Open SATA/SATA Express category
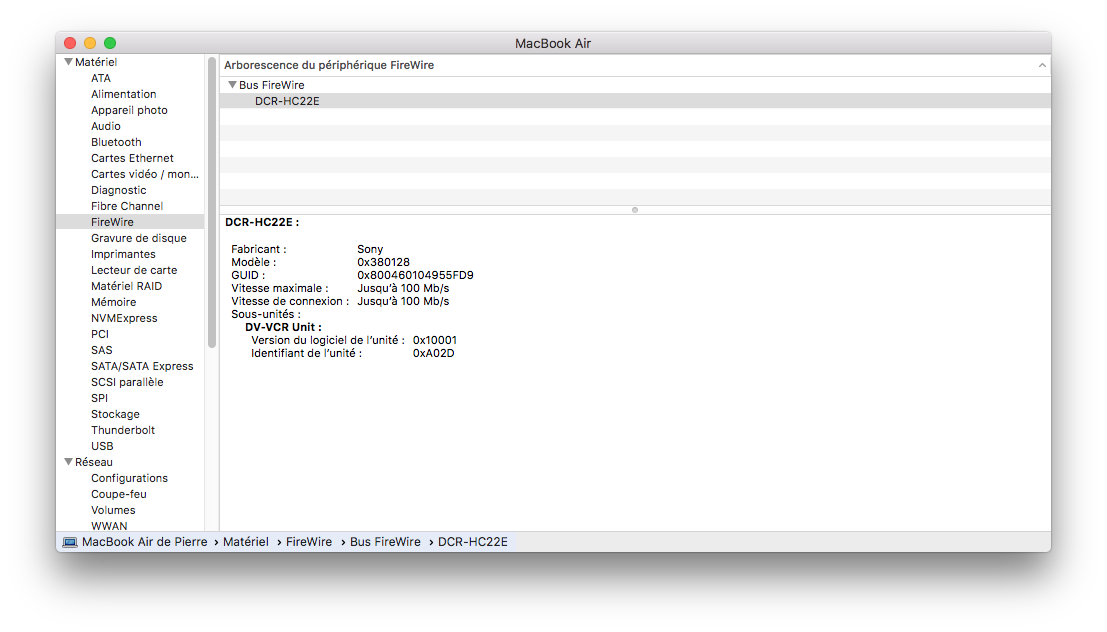This screenshot has width=1107, height=632. (x=142, y=366)
